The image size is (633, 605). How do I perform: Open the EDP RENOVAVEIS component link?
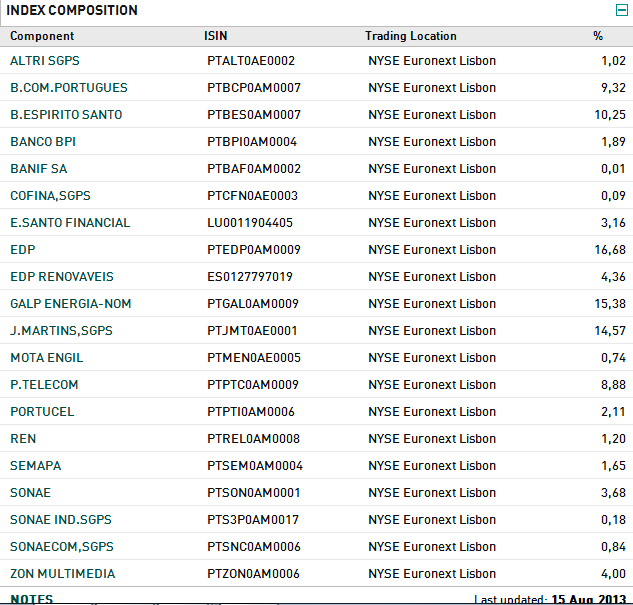[x=62, y=277]
